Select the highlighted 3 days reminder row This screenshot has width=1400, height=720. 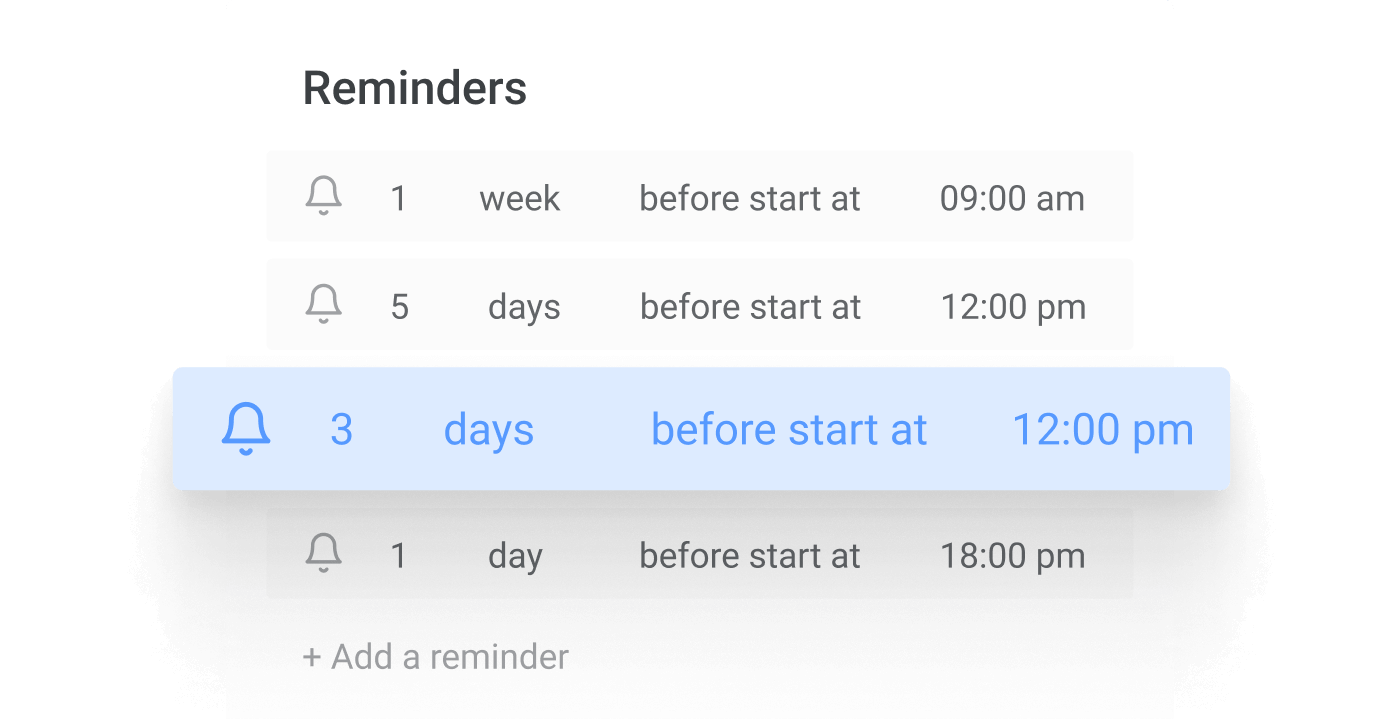[700, 428]
